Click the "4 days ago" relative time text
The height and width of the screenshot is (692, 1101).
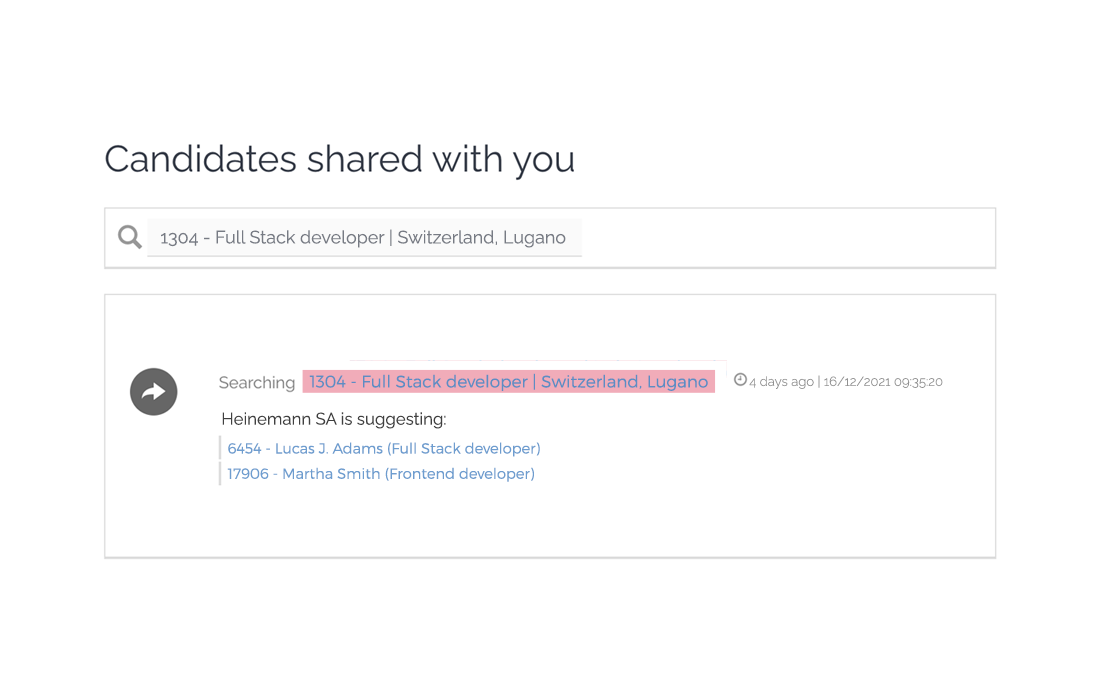click(781, 382)
